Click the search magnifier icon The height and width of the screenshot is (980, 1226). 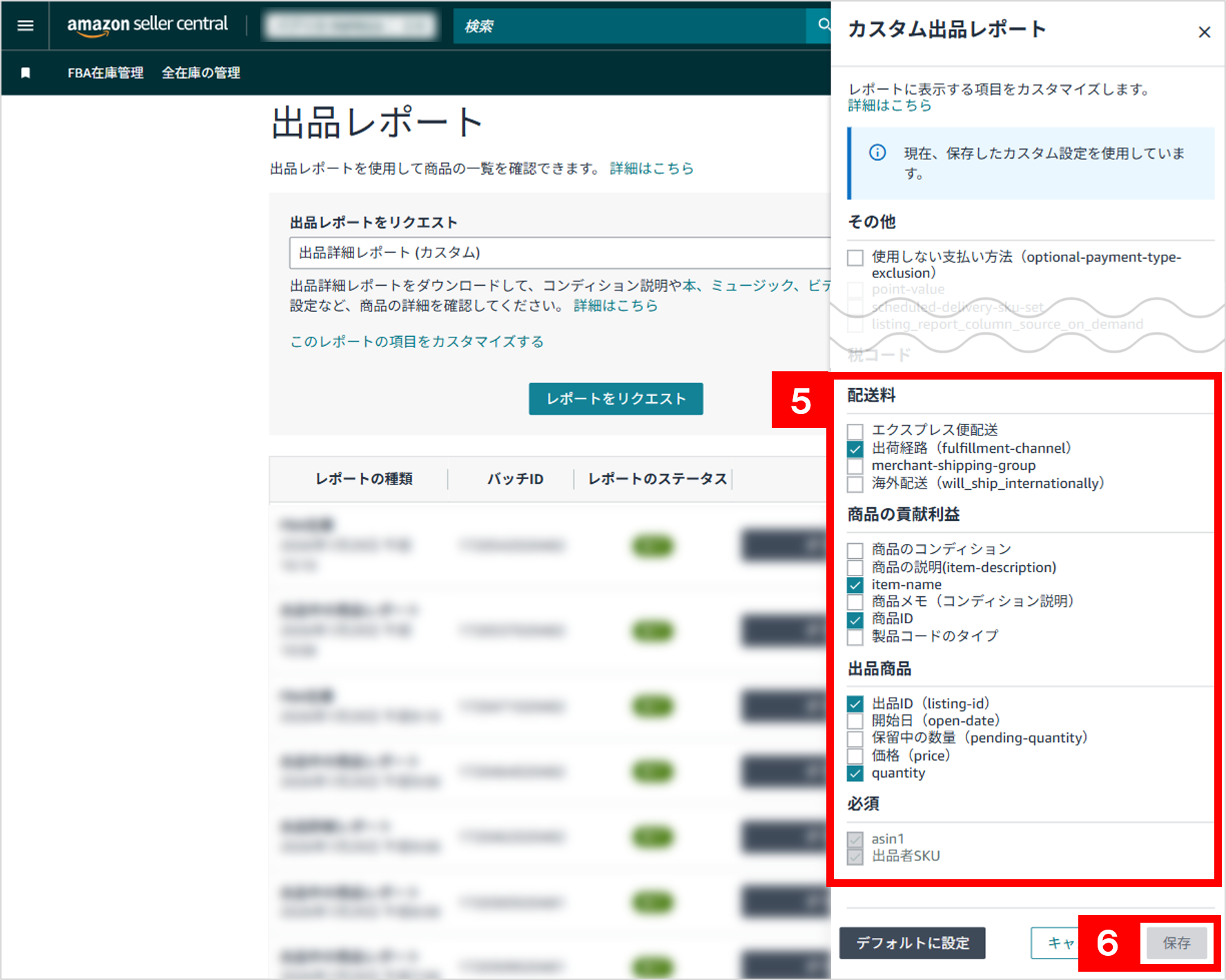824,26
